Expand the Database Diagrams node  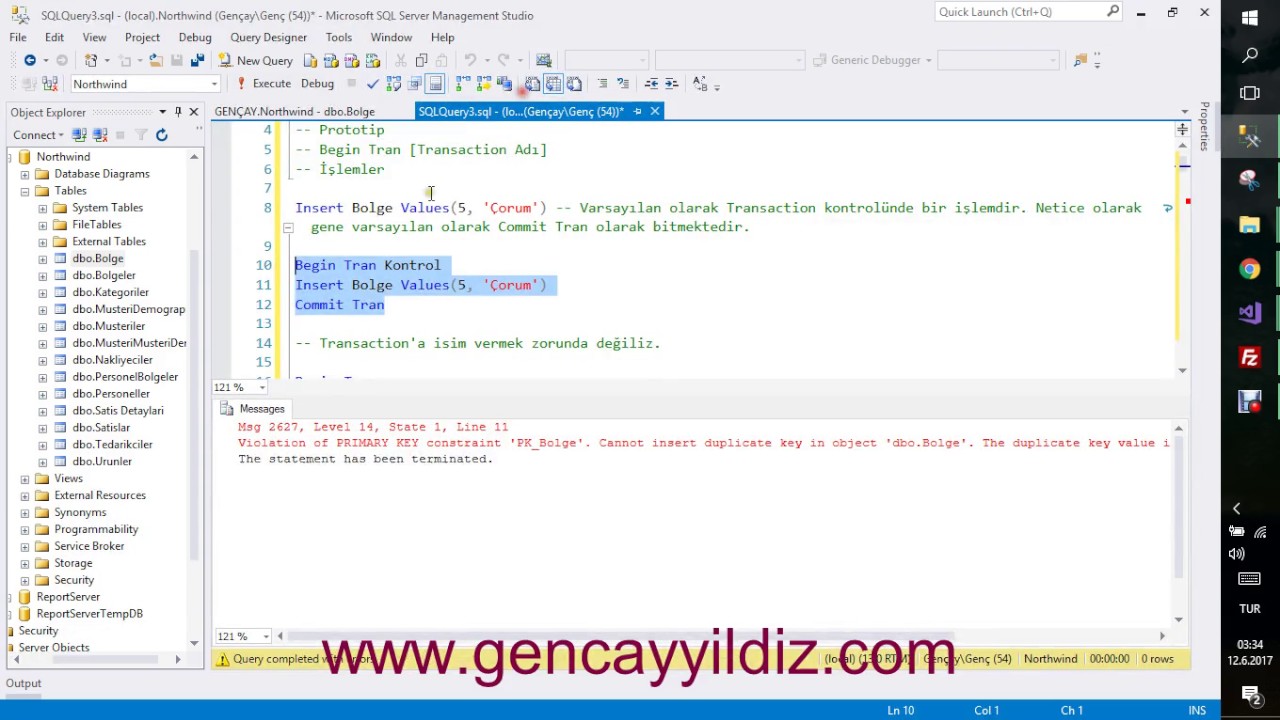tap(25, 173)
